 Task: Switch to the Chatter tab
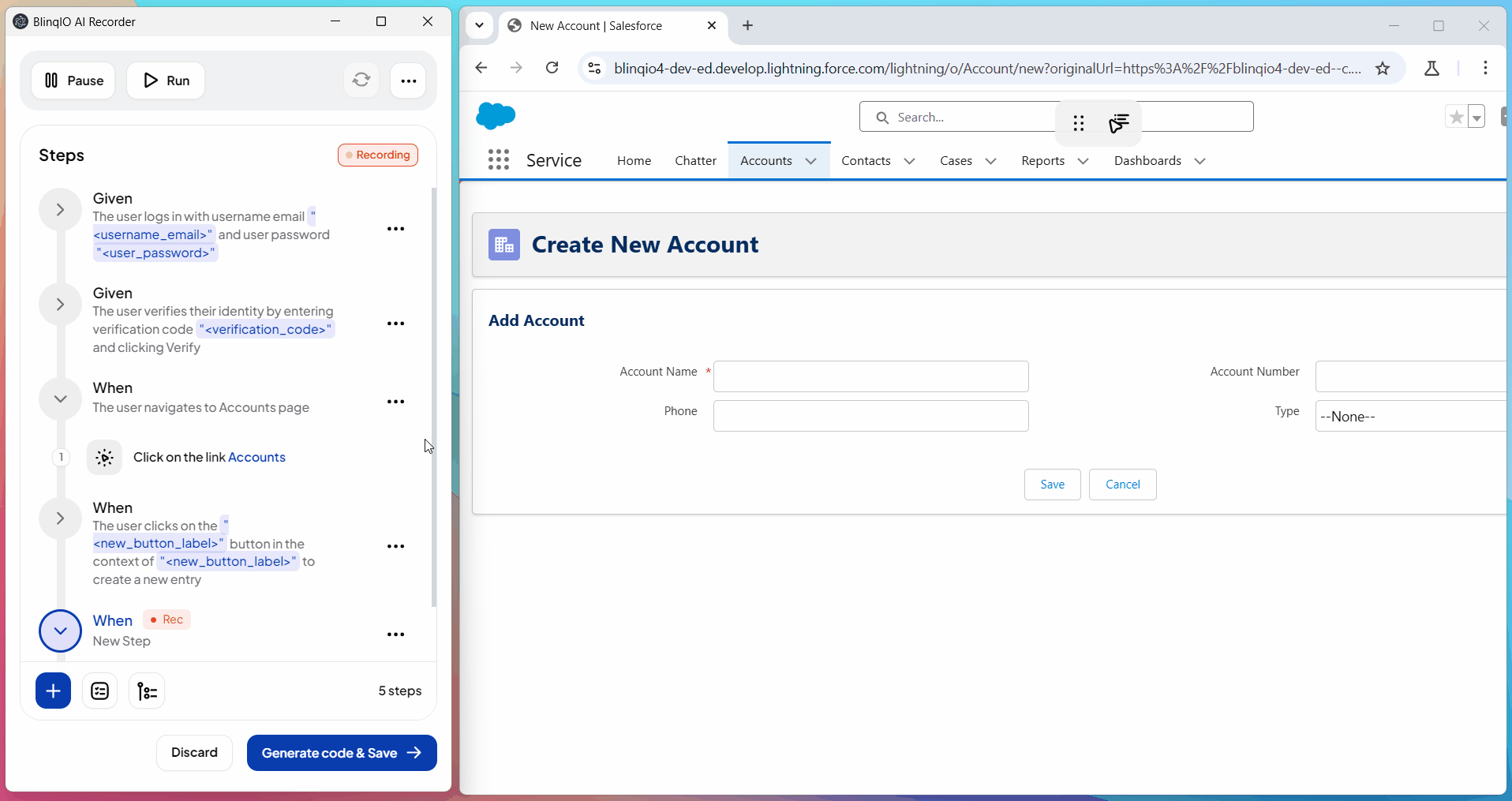695,161
